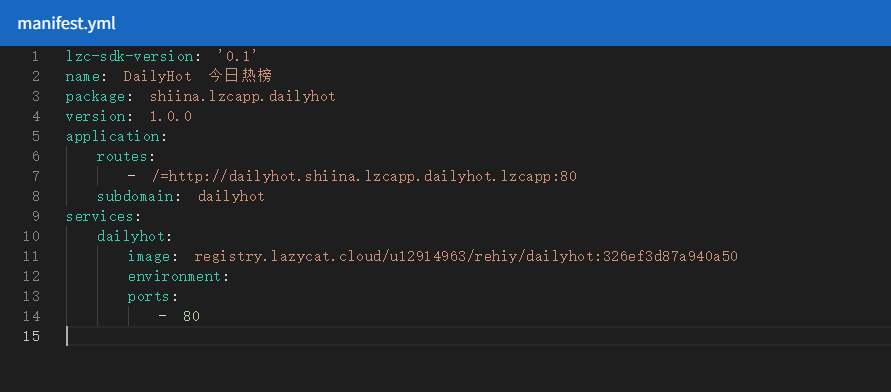
Task: Click line number 15 in the gutter
Action: point(32,336)
